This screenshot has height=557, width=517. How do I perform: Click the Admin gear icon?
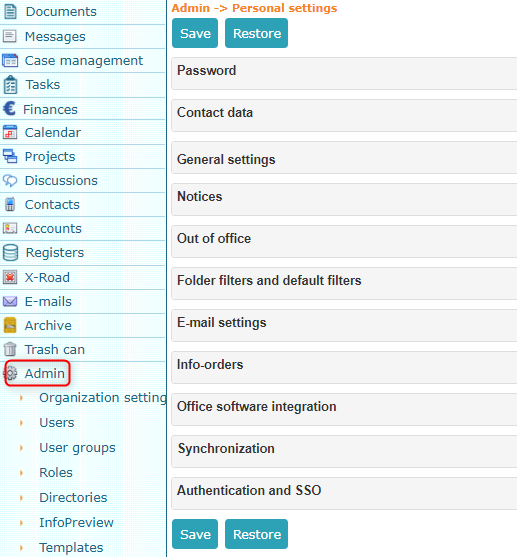[12, 373]
